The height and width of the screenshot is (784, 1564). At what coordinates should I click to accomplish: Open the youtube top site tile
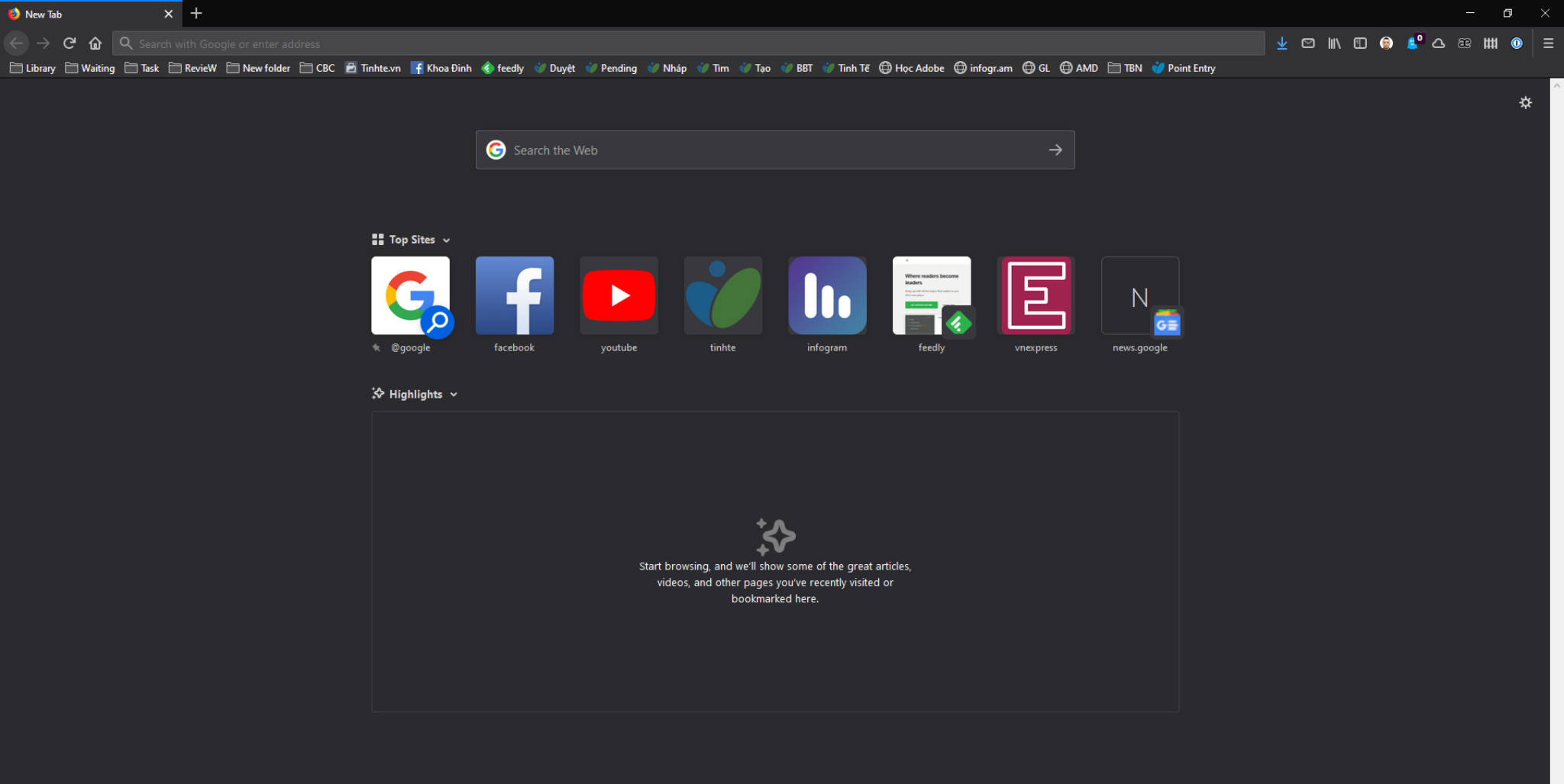coord(619,296)
